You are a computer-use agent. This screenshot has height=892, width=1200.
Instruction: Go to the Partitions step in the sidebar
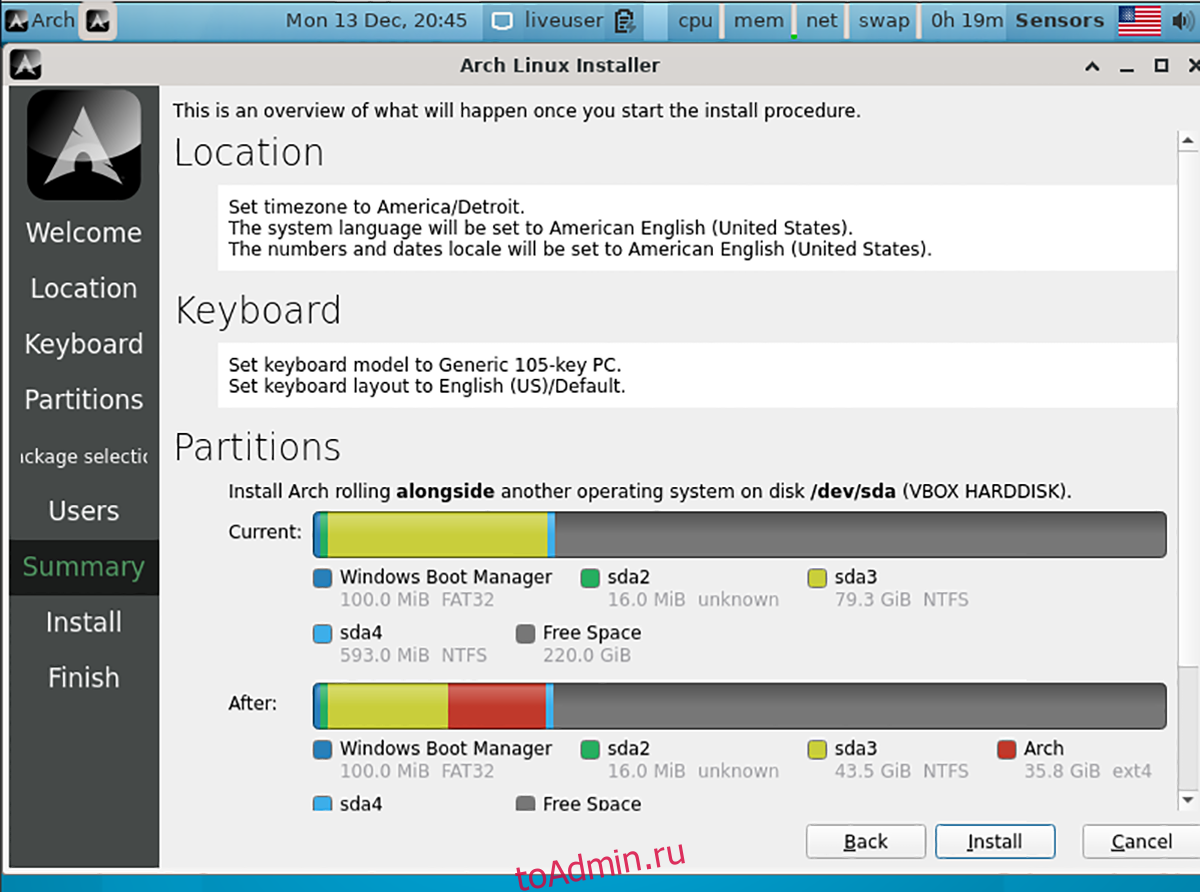[x=84, y=400]
